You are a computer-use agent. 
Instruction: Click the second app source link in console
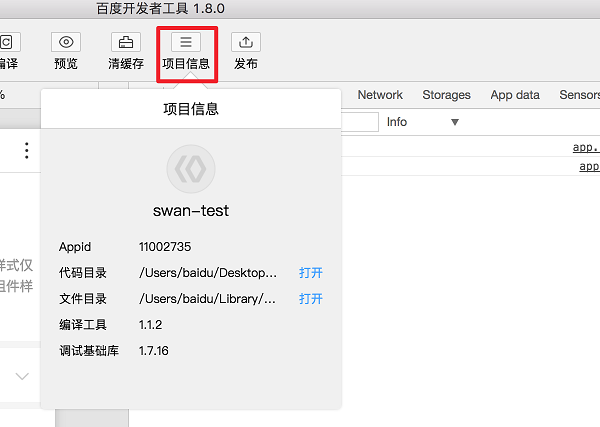coord(589,166)
